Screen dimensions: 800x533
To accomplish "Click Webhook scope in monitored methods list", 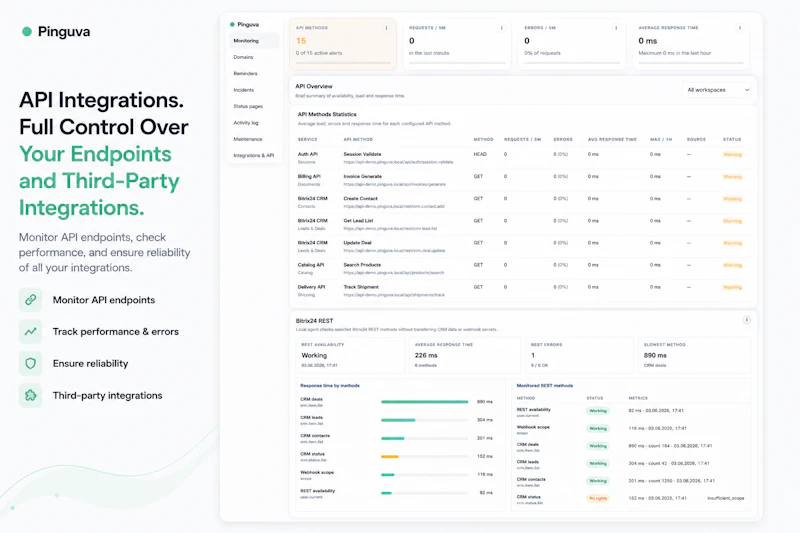I will pyautogui.click(x=533, y=427).
